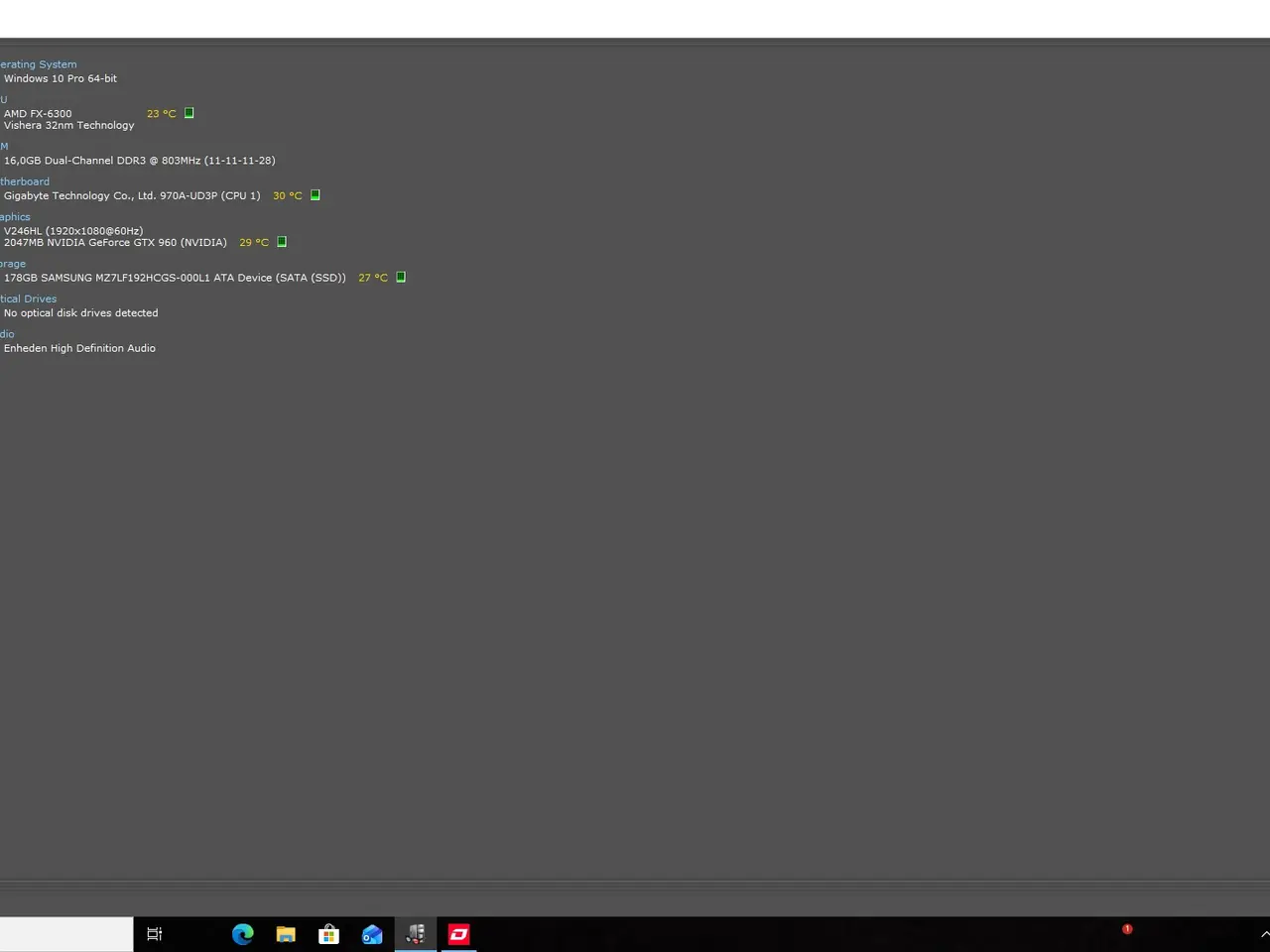Click the motherboard temperature status icon beside 30 °C

[315, 195]
